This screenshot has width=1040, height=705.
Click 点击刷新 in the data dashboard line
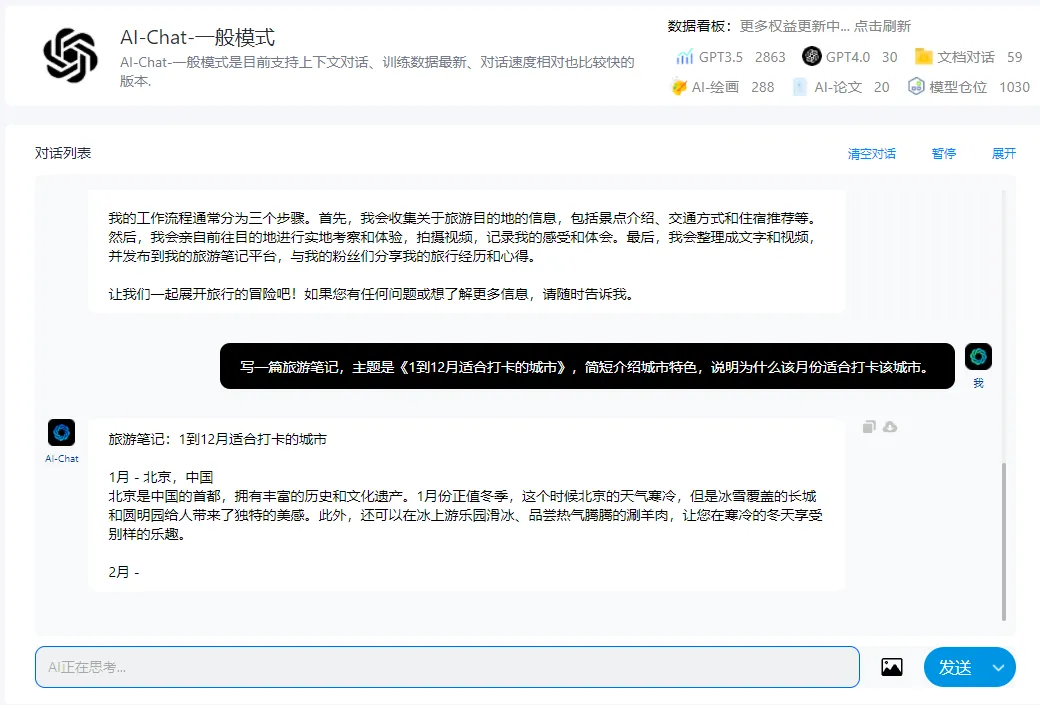[882, 26]
